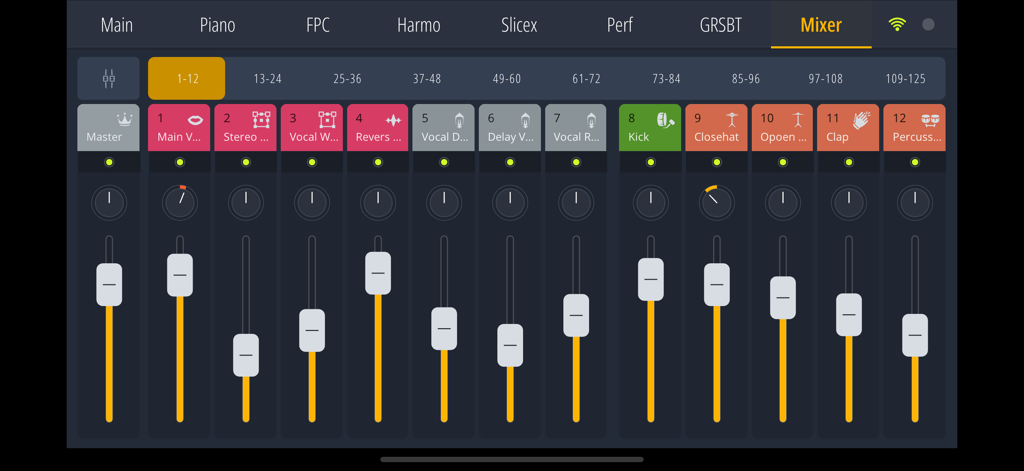Switch to the Main tab
The image size is (1024, 471).
(x=117, y=25)
